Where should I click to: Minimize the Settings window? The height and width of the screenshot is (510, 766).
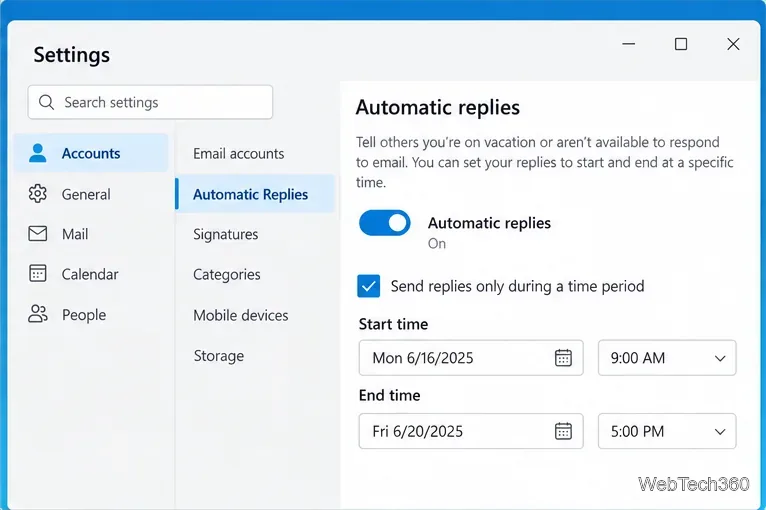point(629,44)
